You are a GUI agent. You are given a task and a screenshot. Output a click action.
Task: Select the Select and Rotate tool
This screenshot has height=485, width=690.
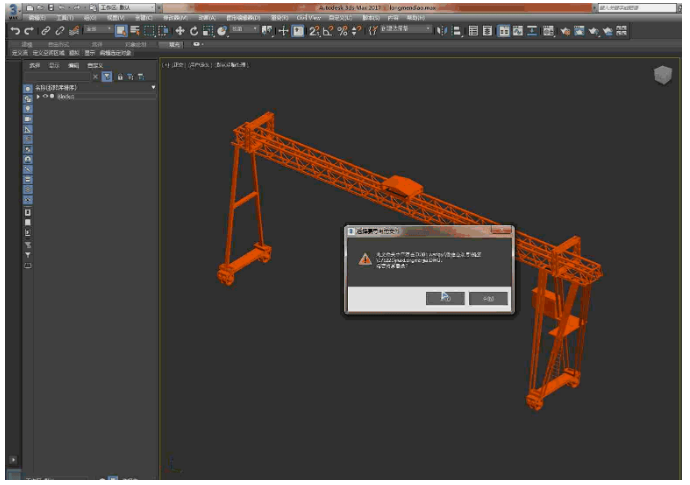click(x=194, y=31)
